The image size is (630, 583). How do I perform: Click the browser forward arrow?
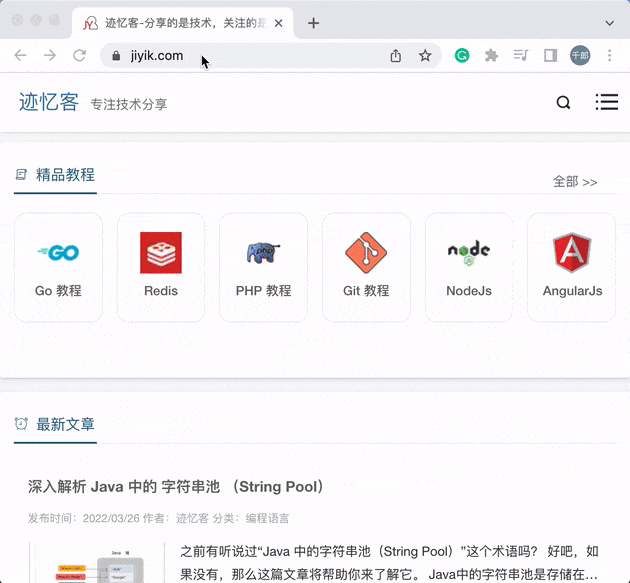click(x=50, y=55)
